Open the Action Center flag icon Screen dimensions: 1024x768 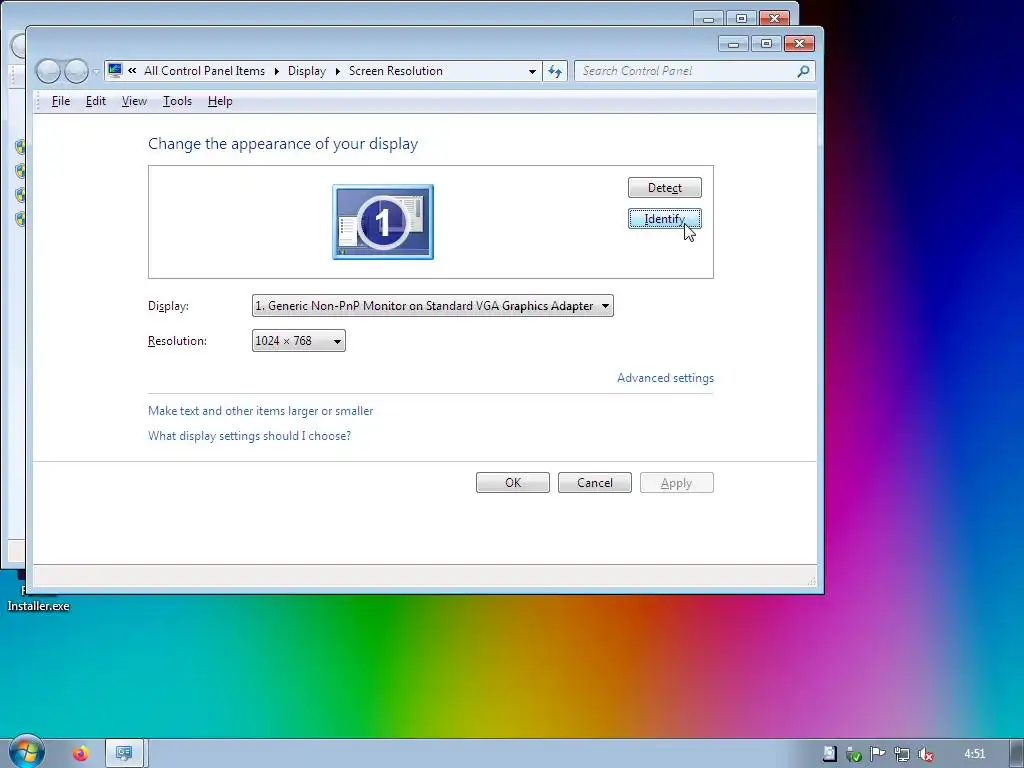[x=877, y=754]
